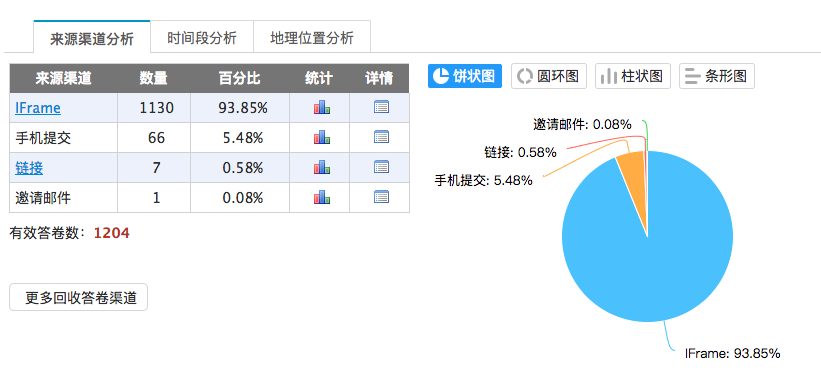Open details icon for 链接 row
Screen dimensions: 821x372
(381, 167)
